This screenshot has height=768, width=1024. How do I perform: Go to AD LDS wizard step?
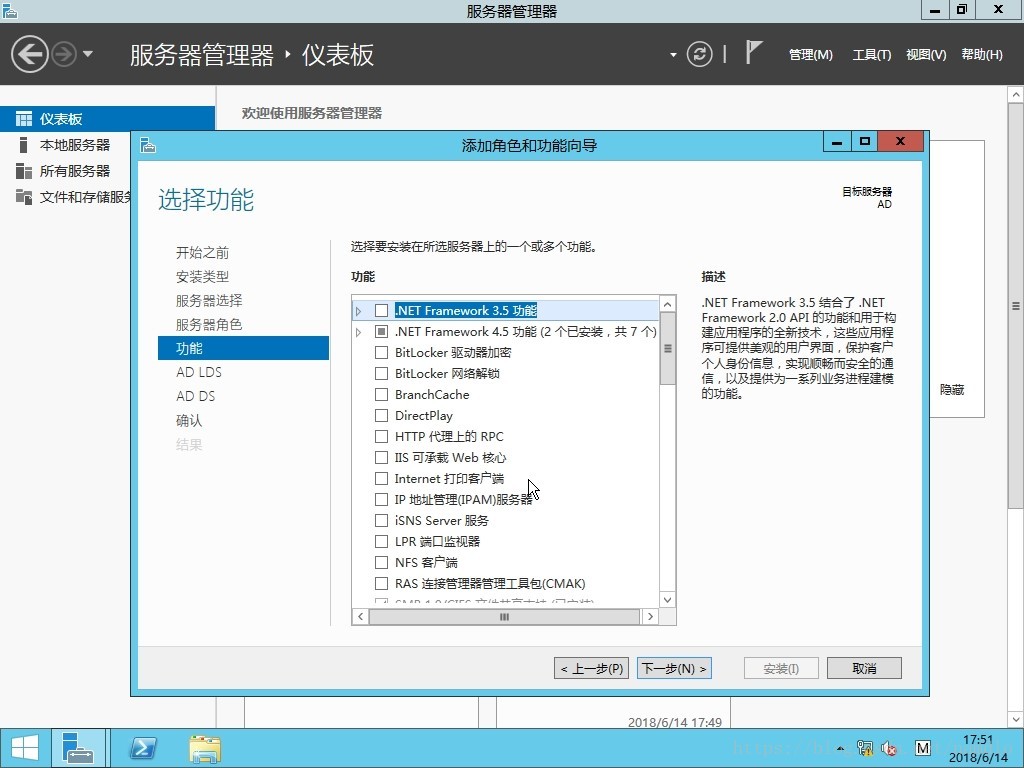[199, 372]
